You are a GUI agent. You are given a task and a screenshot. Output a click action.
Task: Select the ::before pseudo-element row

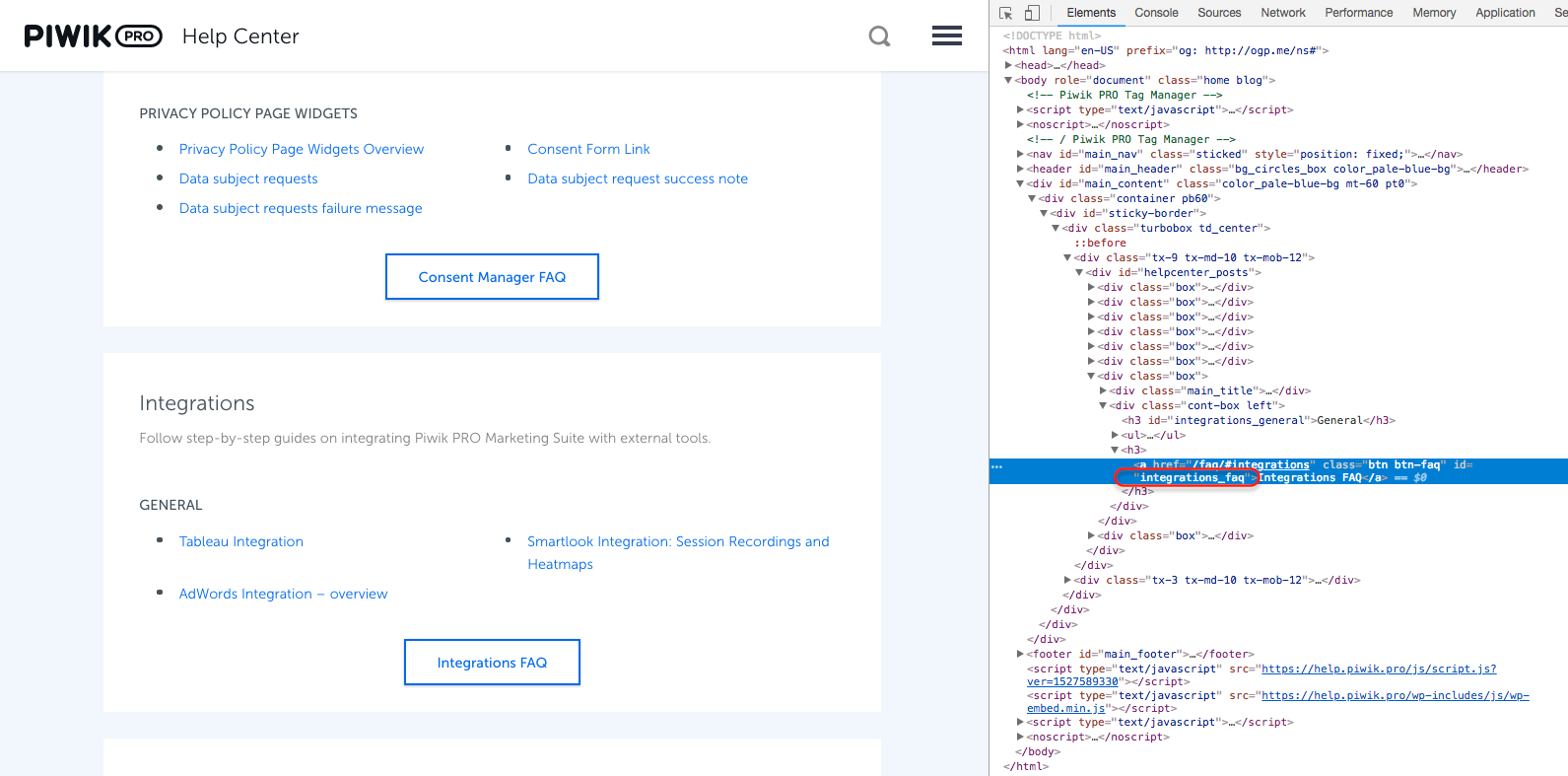1100,243
